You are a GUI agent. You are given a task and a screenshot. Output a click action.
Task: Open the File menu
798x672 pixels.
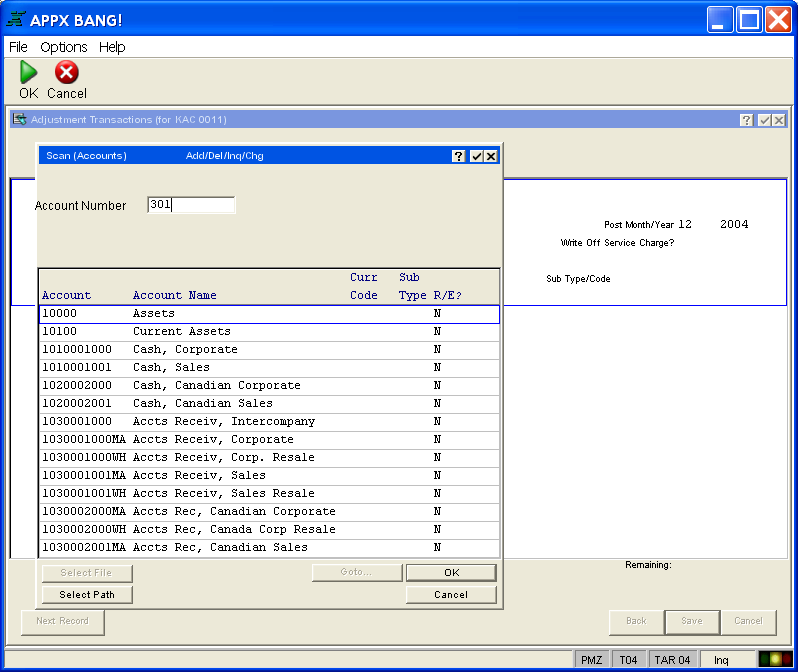point(18,47)
